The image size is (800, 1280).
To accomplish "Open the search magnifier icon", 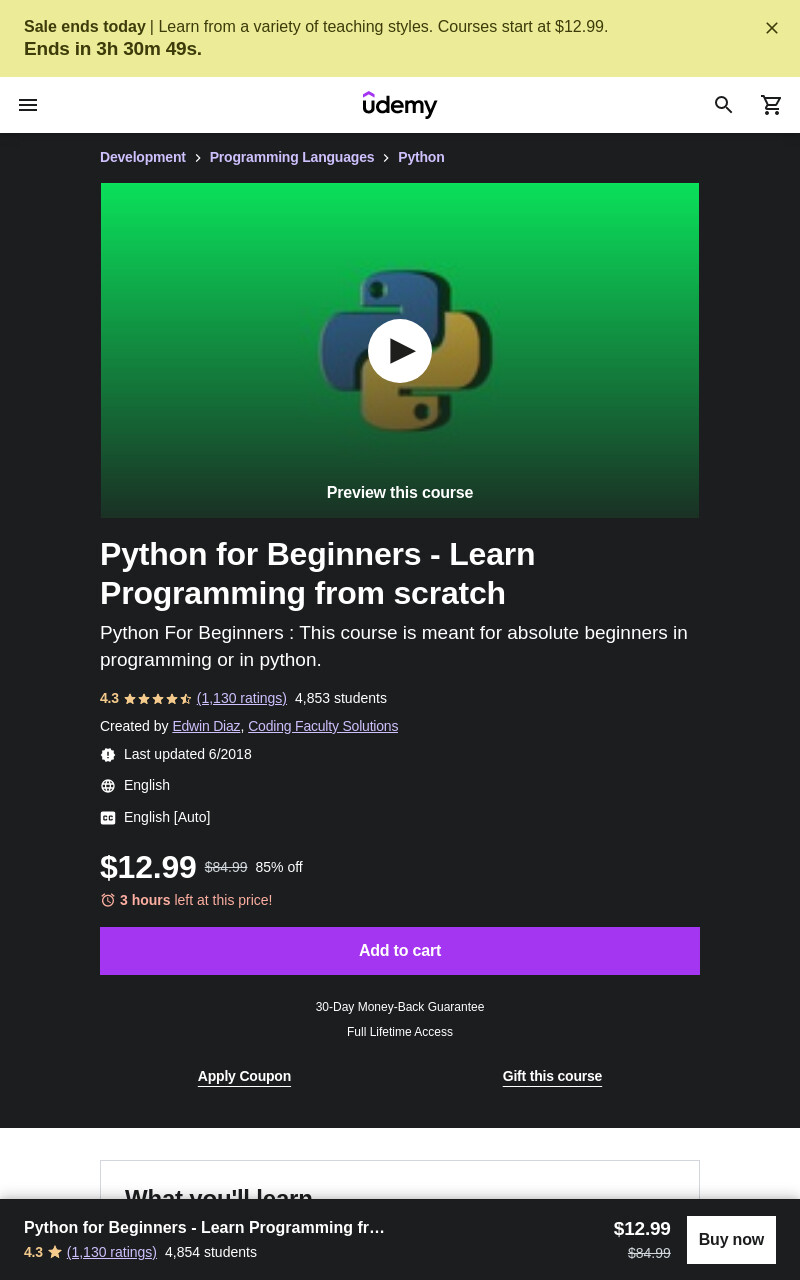I will click(x=724, y=105).
